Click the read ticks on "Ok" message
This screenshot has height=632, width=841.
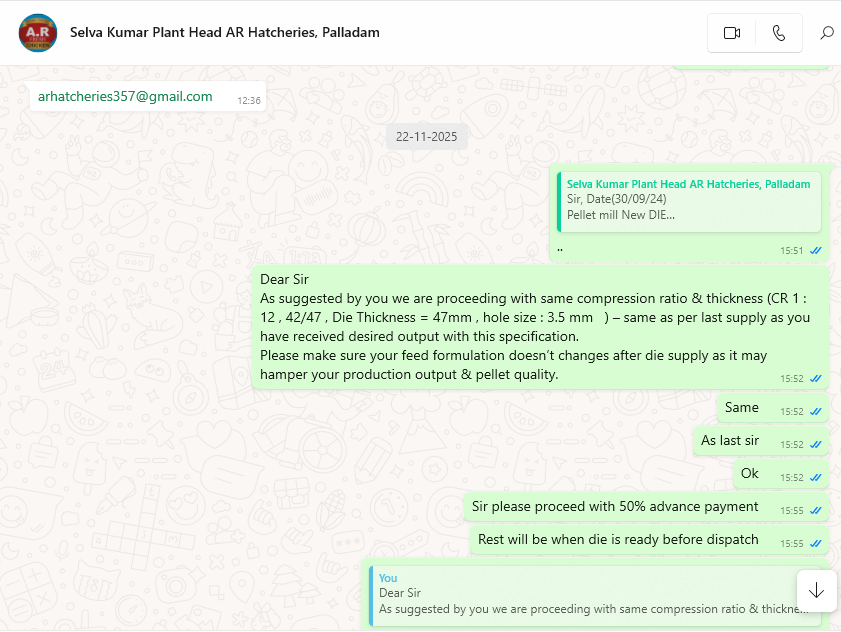[x=816, y=478]
